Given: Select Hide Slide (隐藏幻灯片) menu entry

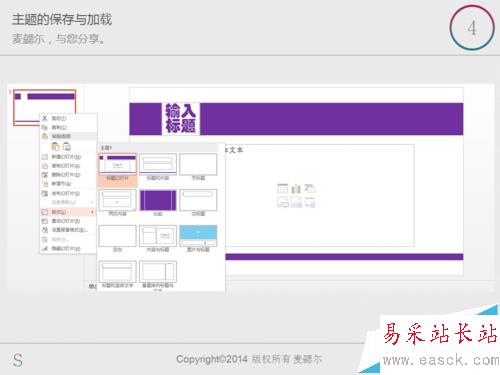Looking at the screenshot, I should (x=68, y=248).
